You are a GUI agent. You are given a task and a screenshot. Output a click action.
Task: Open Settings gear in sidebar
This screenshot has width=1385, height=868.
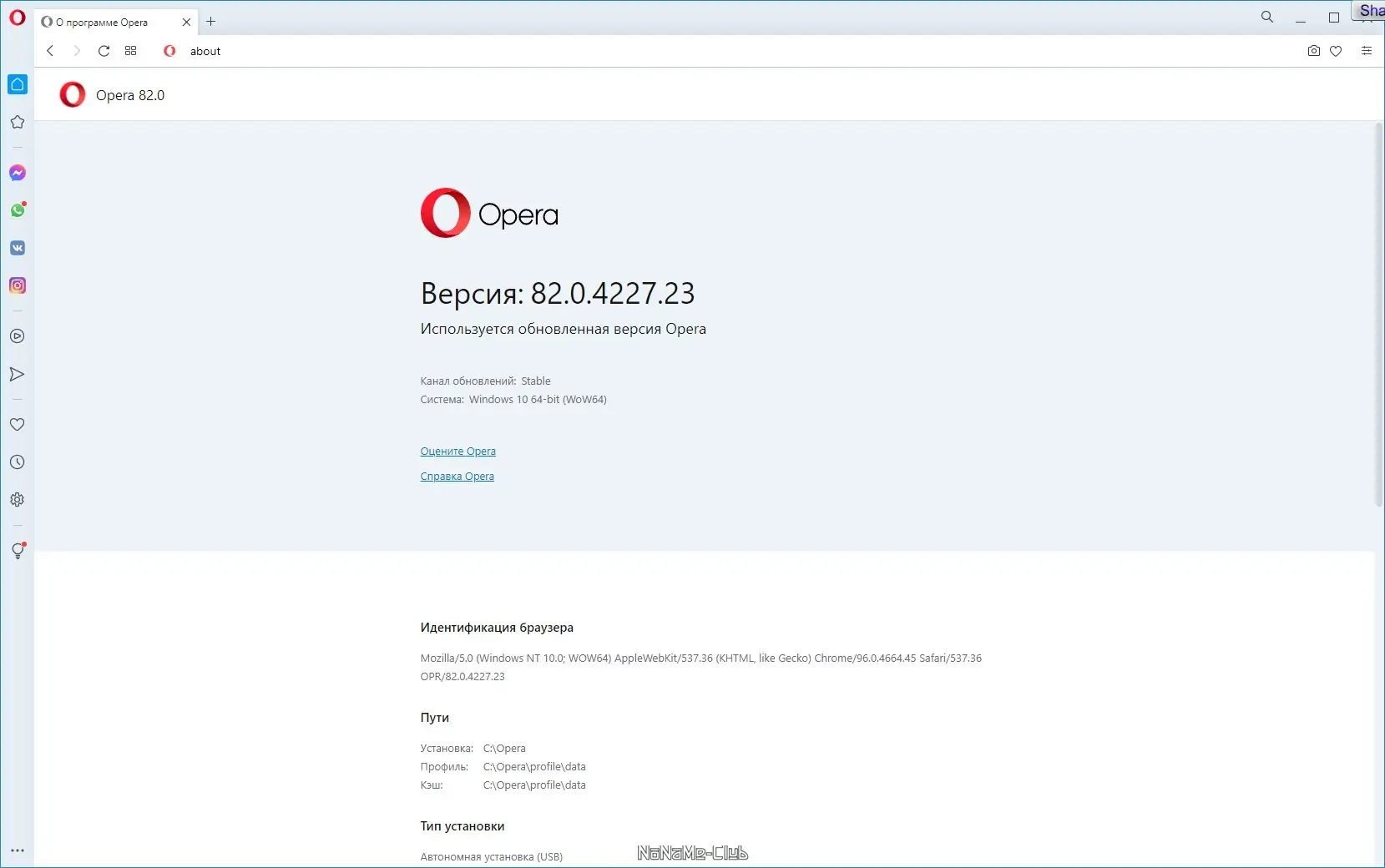[x=18, y=500]
